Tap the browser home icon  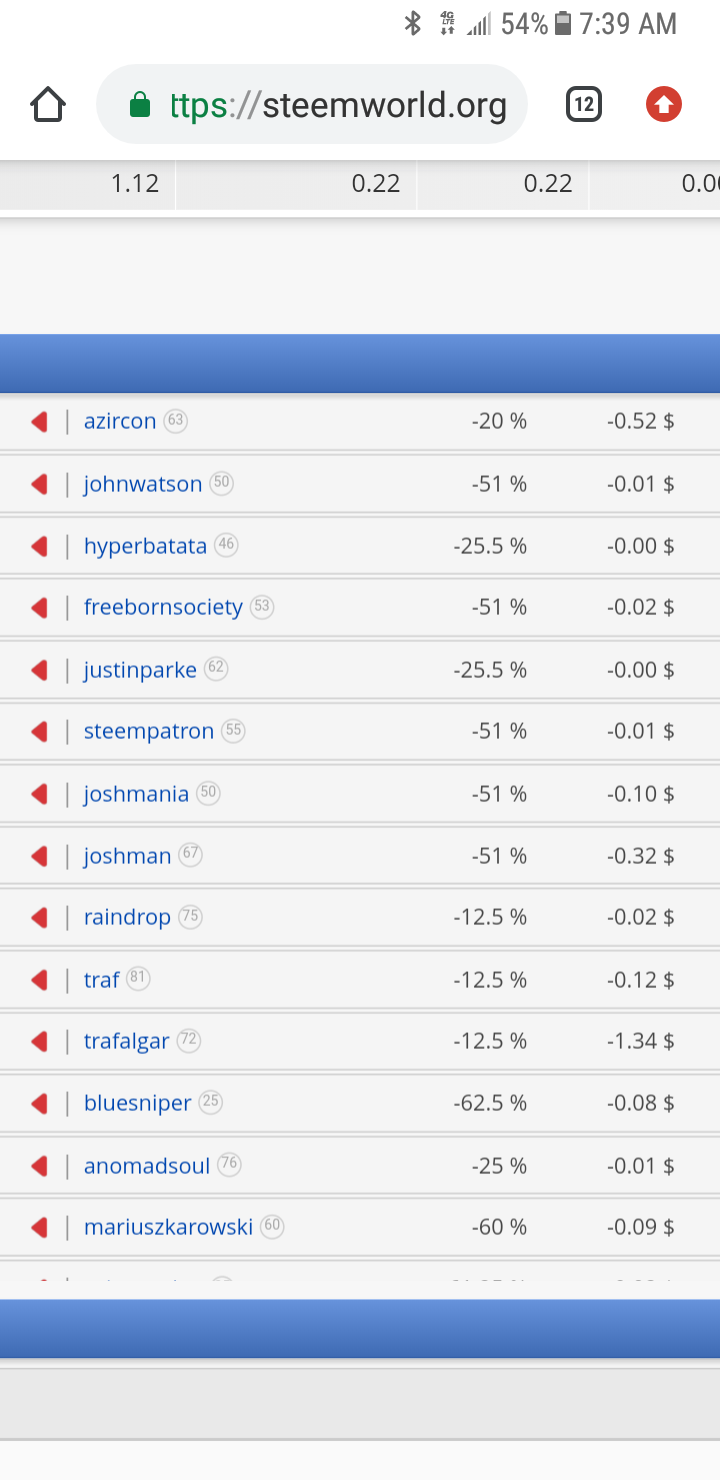point(48,104)
